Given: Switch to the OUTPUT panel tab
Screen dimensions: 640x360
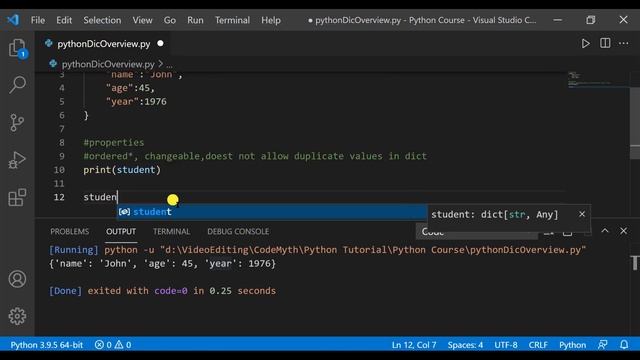Looking at the screenshot, I should point(121,231).
